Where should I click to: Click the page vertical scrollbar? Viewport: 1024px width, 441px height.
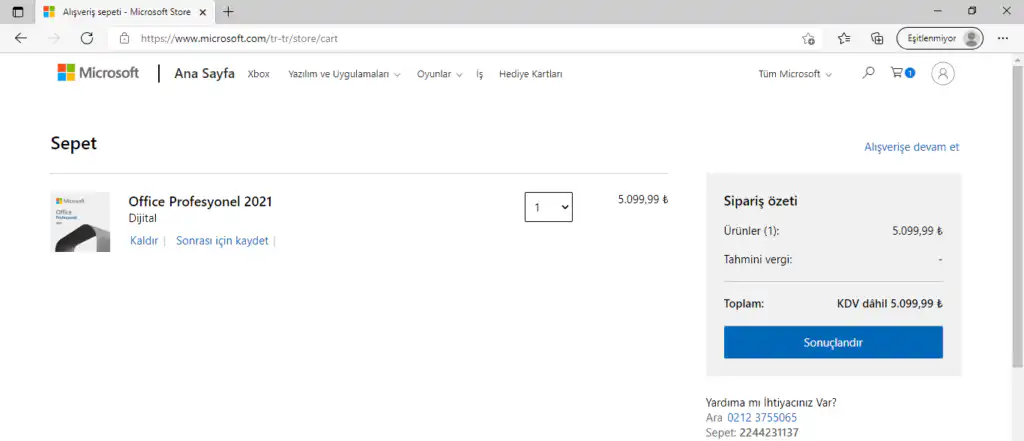coord(1017,216)
